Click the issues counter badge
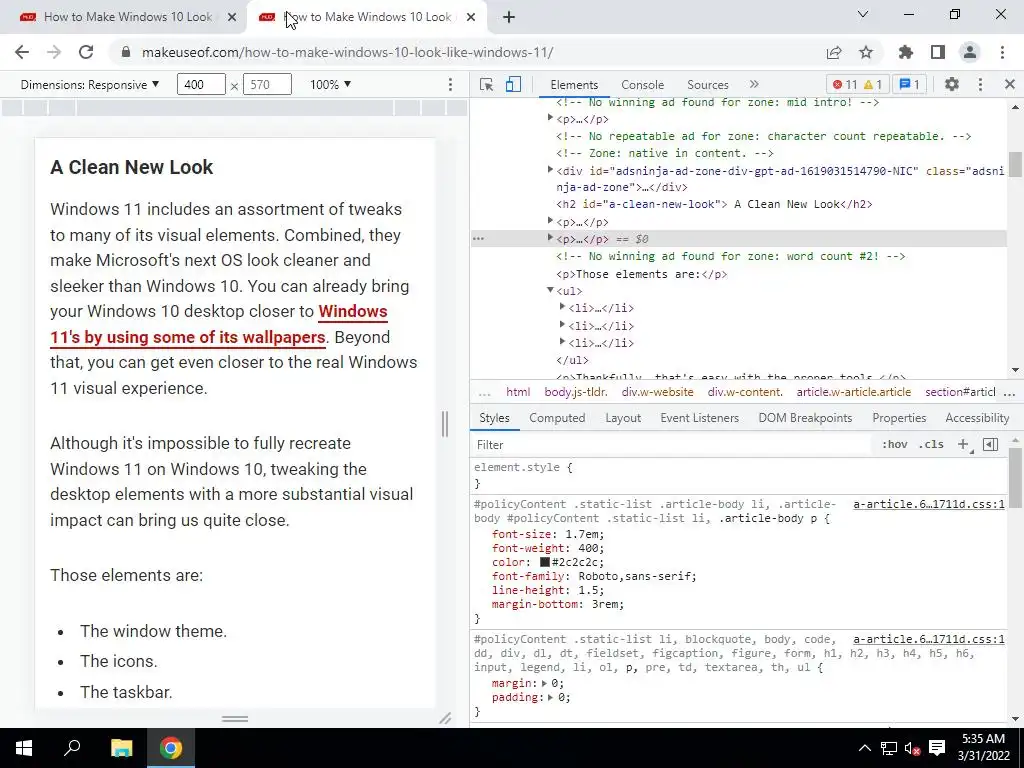 pyautogui.click(x=910, y=84)
